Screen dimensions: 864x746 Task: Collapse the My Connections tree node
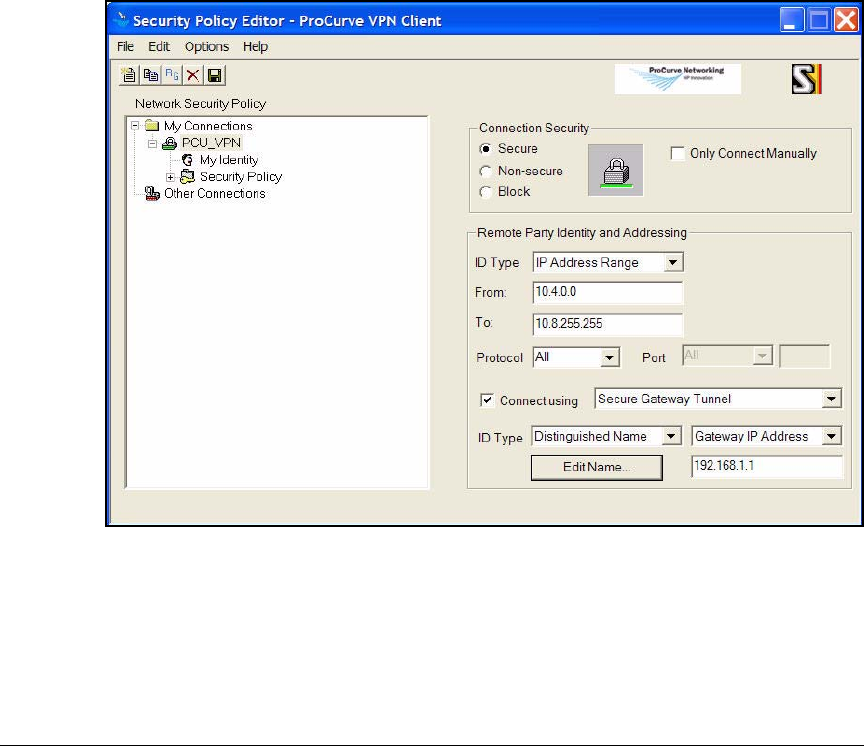(135, 126)
